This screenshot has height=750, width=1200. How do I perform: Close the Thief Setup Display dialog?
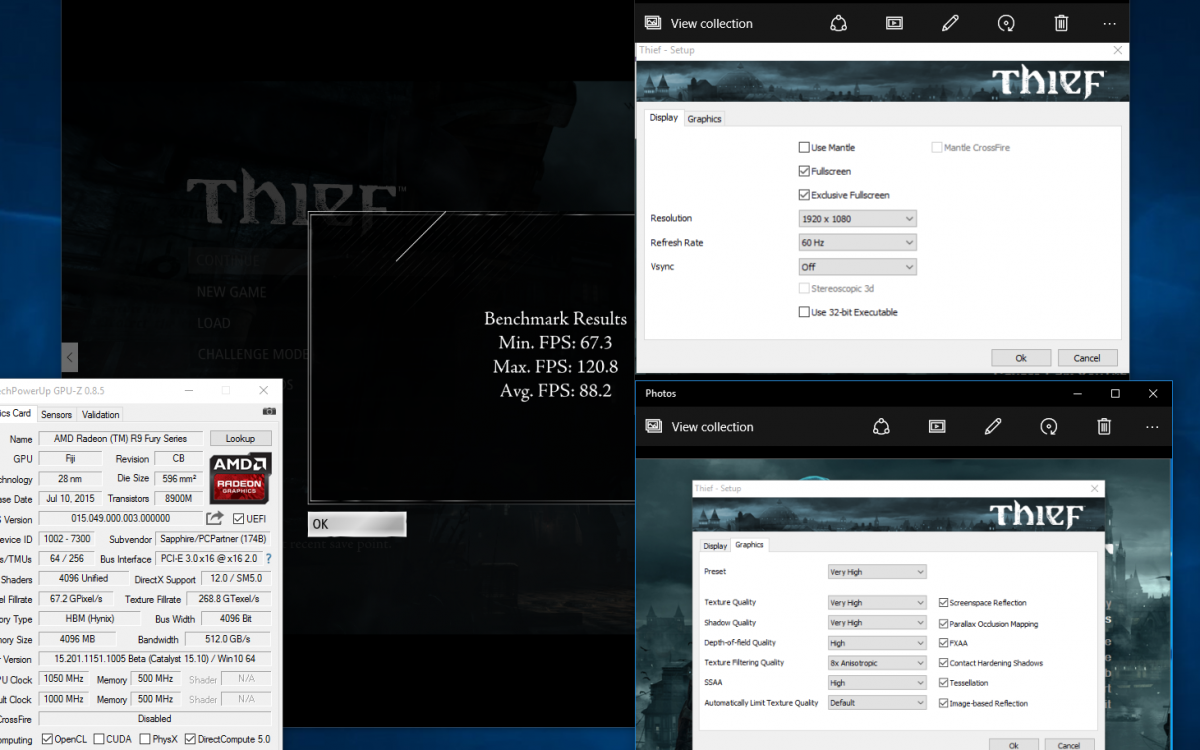click(1116, 50)
